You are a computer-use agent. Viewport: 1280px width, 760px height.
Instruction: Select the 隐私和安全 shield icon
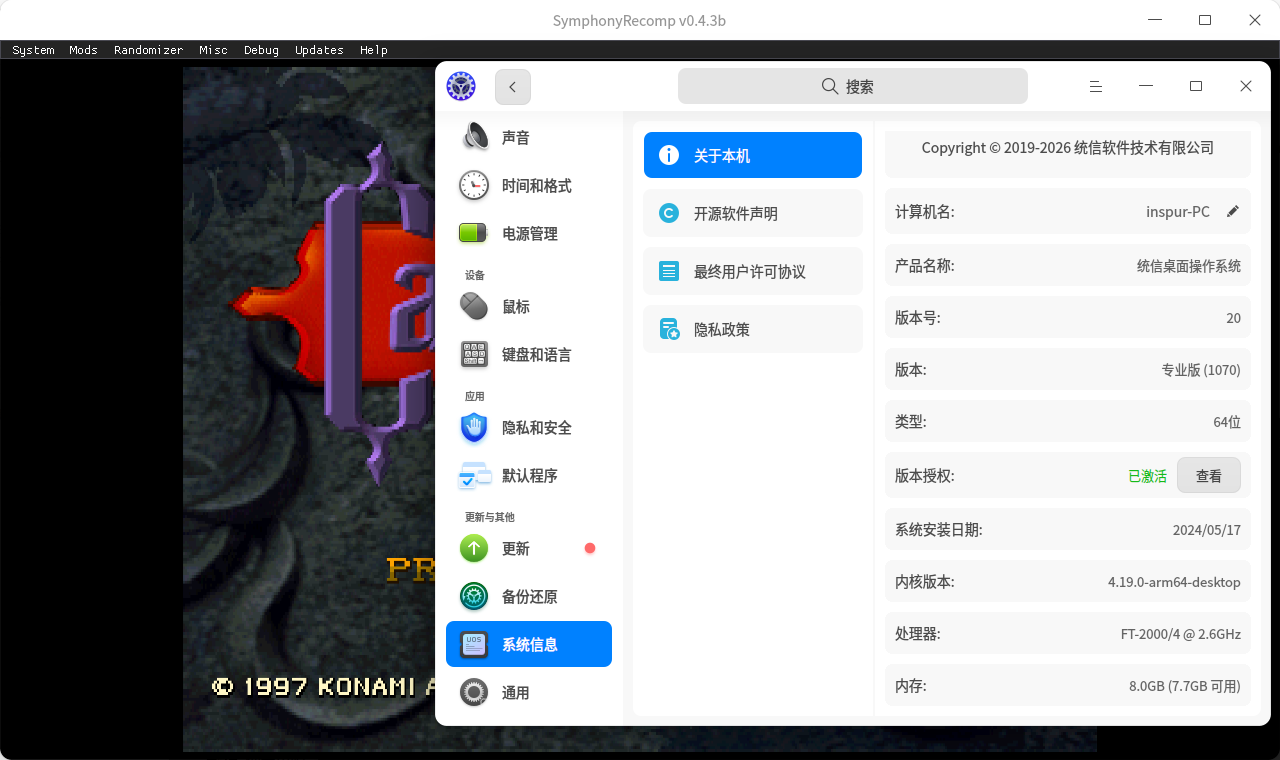coord(474,427)
